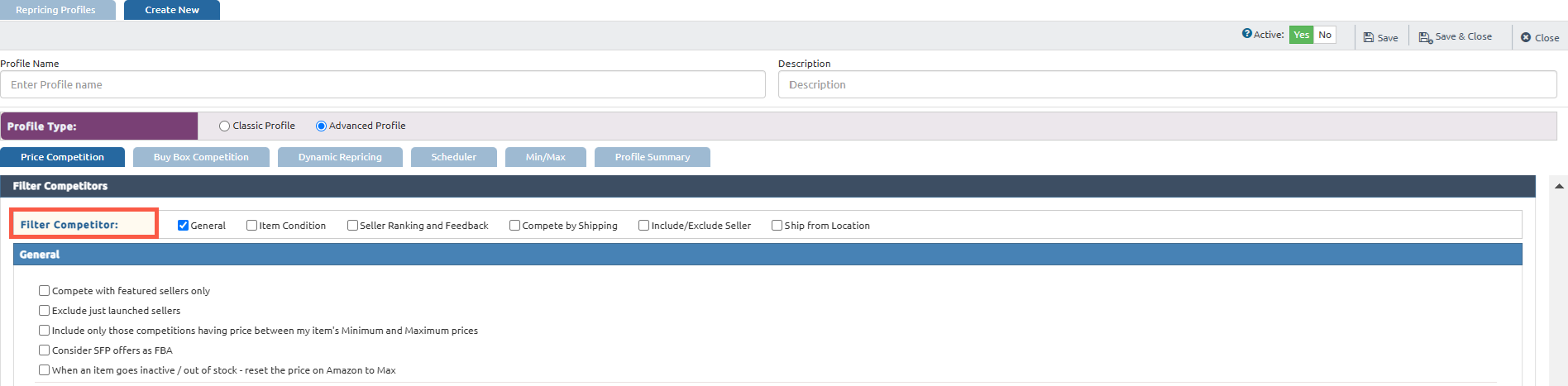Click the Close circle-x icon
This screenshot has height=386, width=1568.
(x=1526, y=37)
